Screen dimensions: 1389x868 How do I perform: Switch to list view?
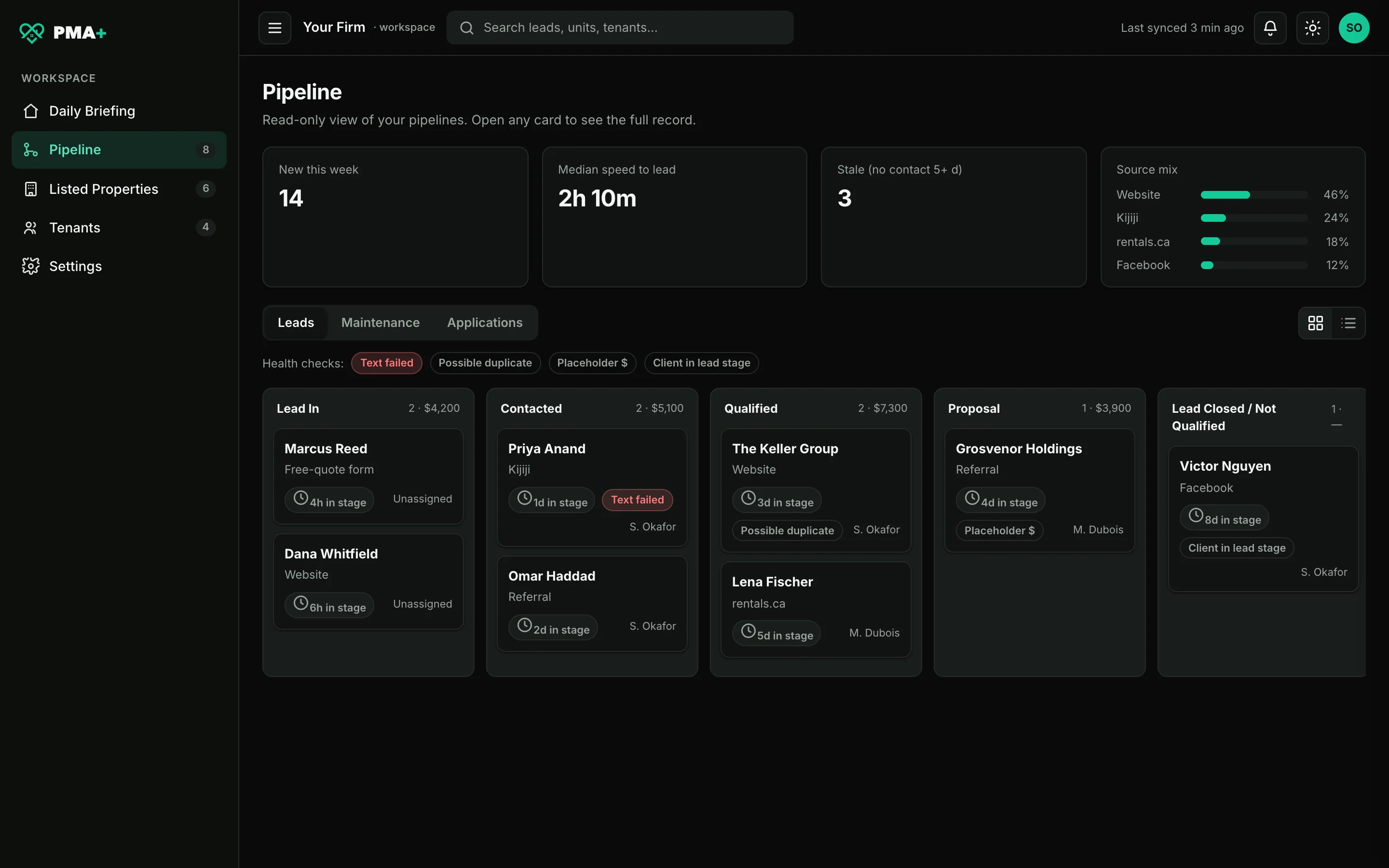[x=1348, y=323]
